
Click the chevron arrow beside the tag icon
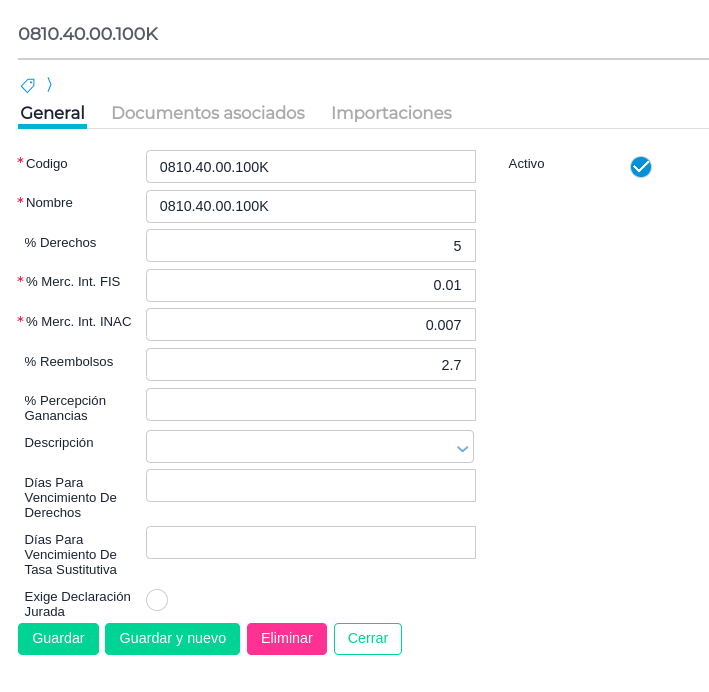point(49,85)
